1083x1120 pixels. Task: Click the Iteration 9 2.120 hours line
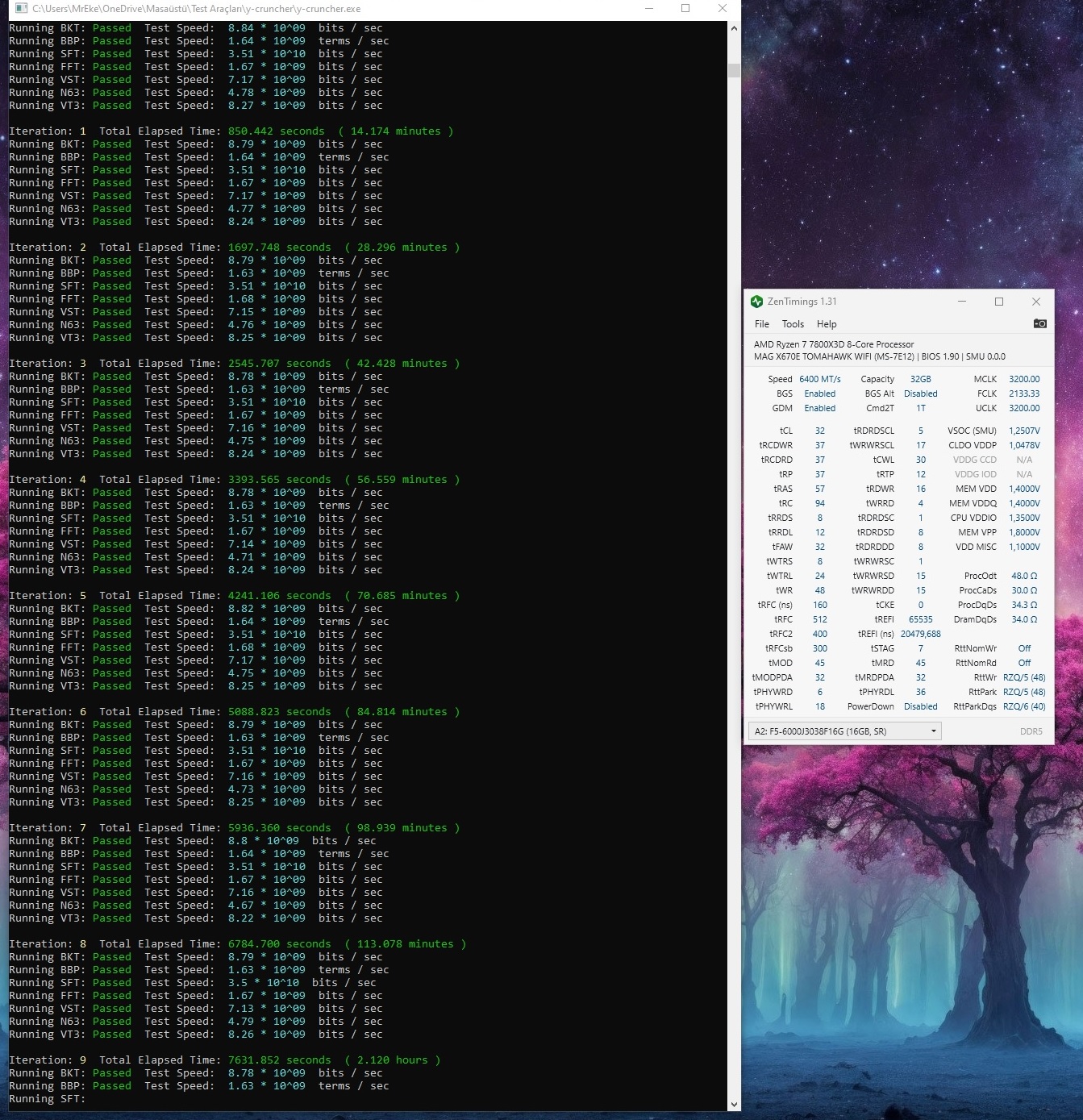pyautogui.click(x=225, y=1060)
